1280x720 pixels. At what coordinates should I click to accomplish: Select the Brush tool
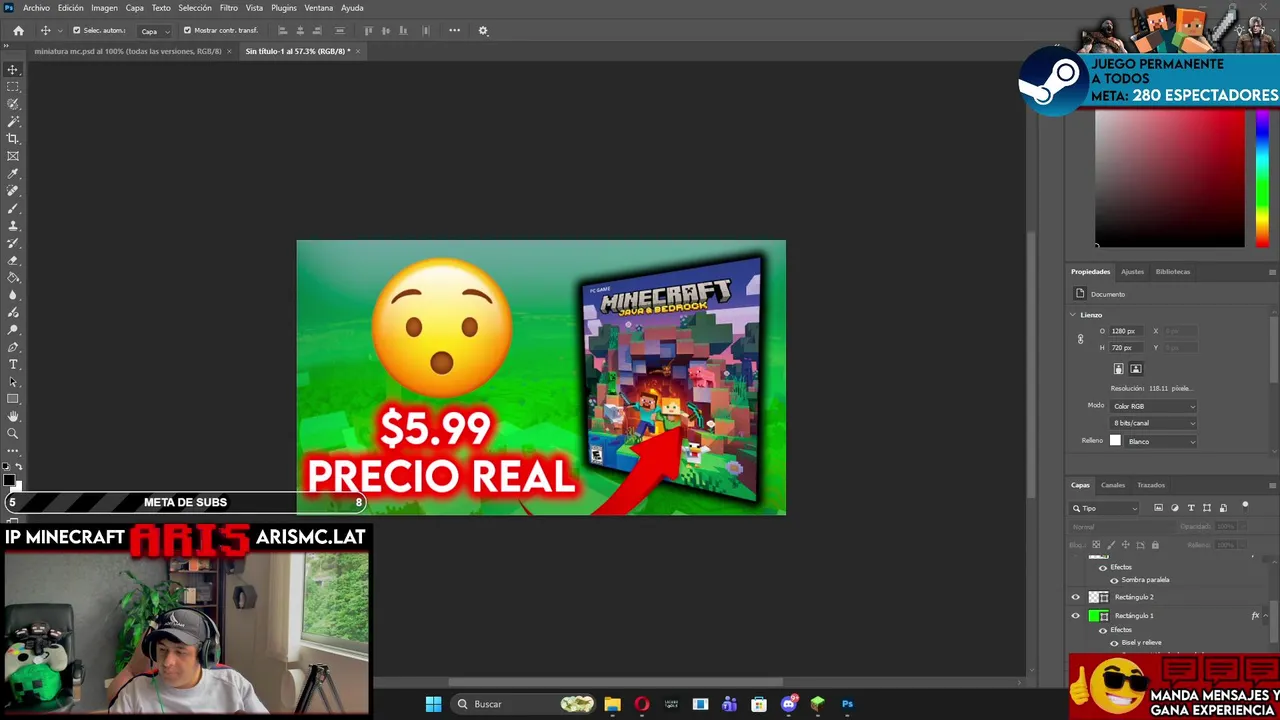pyautogui.click(x=13, y=208)
